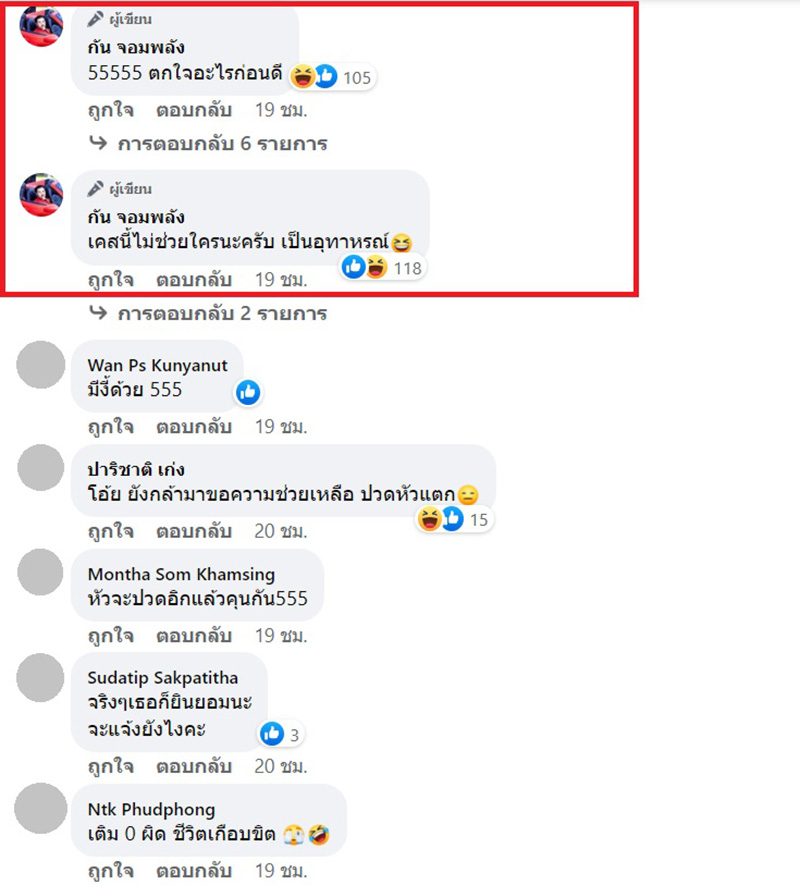This screenshot has height=885, width=800.
Task: Click ถูกใจ under Wan Ps Kunyanut's comment
Action: pyautogui.click(x=111, y=427)
